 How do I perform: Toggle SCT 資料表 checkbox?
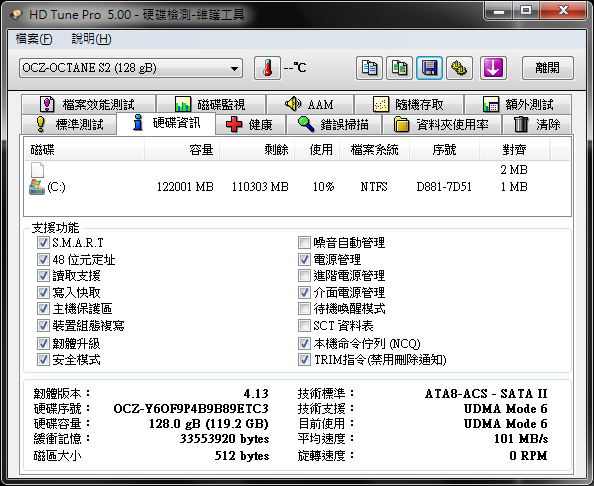[x=304, y=325]
